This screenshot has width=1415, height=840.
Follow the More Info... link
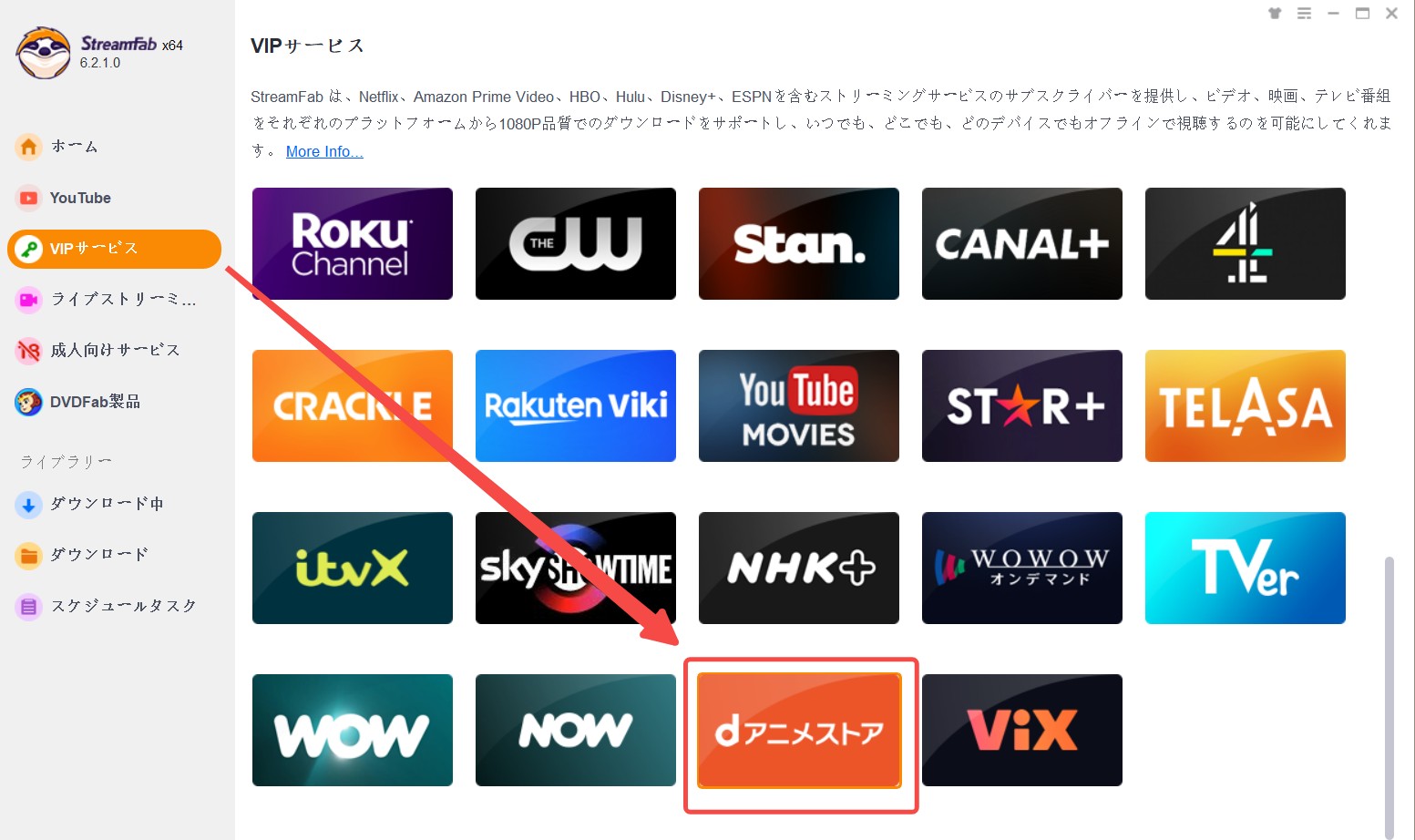coord(324,152)
